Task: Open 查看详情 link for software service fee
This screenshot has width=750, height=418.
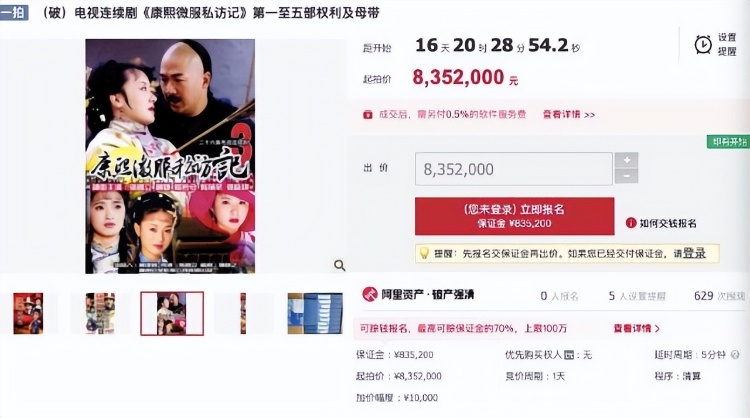Action: [x=568, y=115]
